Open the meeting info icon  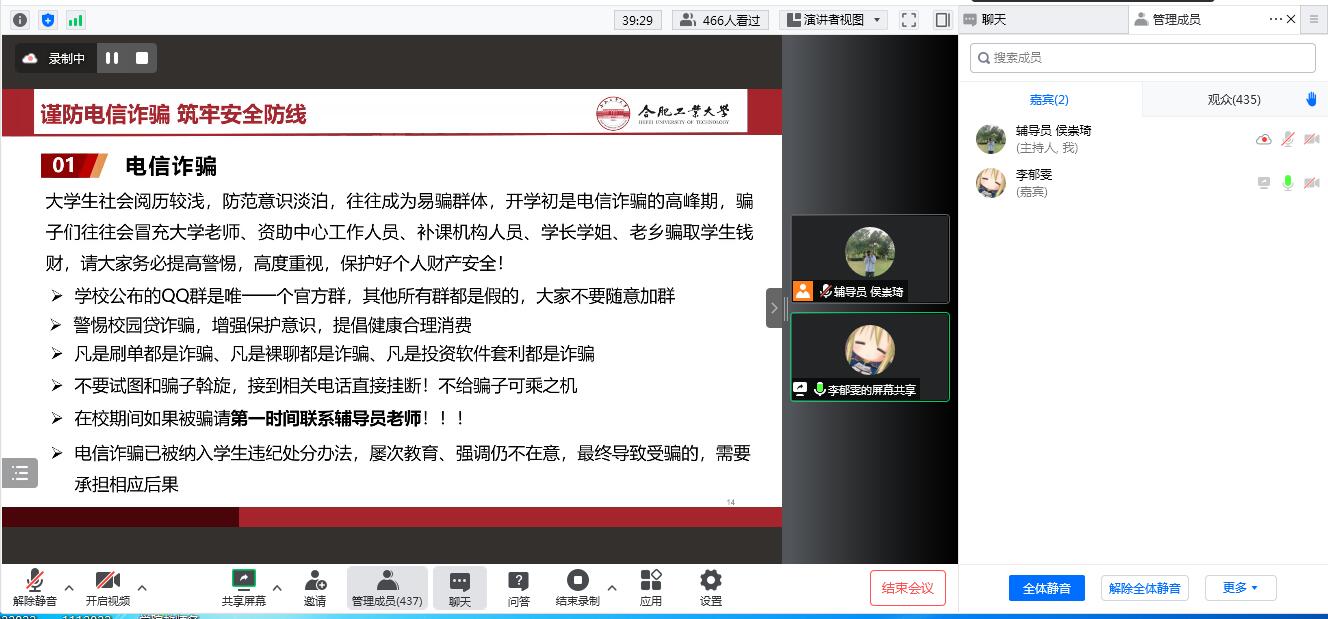20,20
